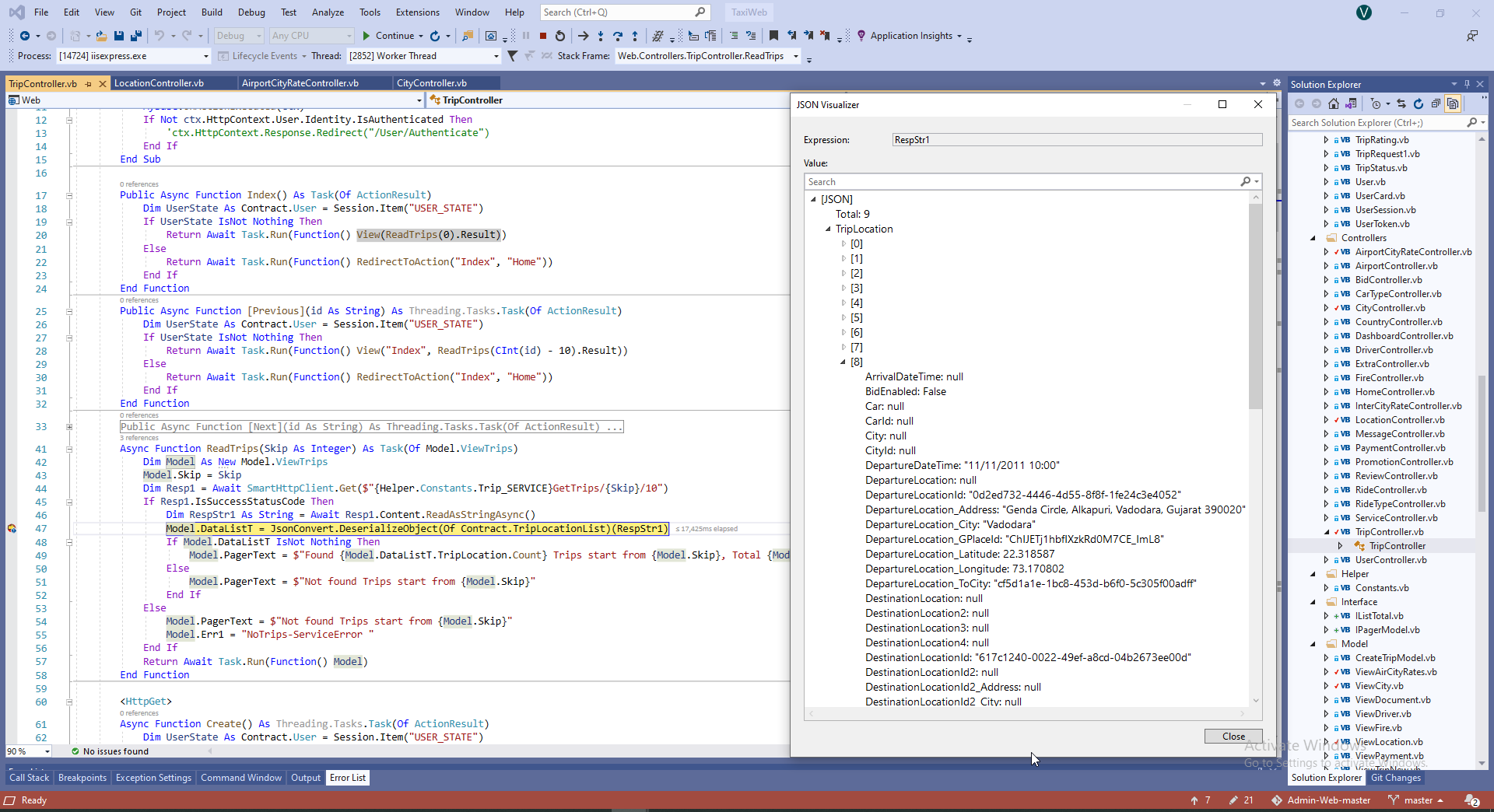Collapse the code block at line 17
This screenshot has width=1494, height=812.
point(69,196)
